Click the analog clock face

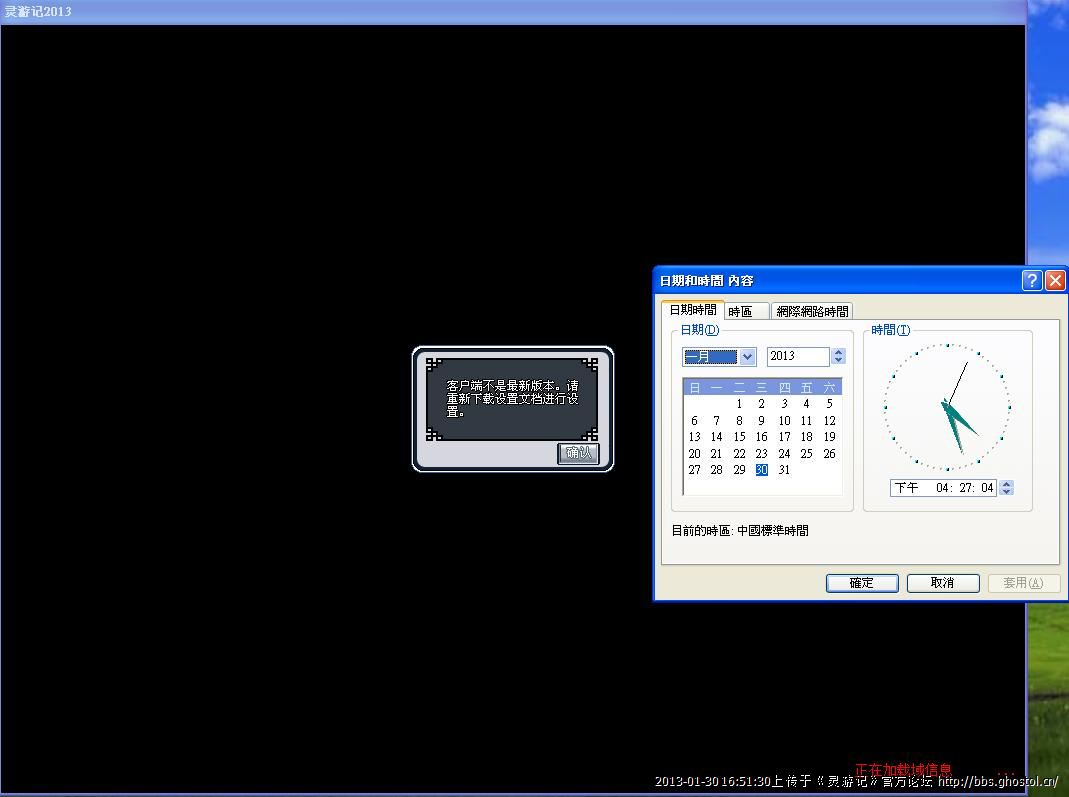point(947,407)
